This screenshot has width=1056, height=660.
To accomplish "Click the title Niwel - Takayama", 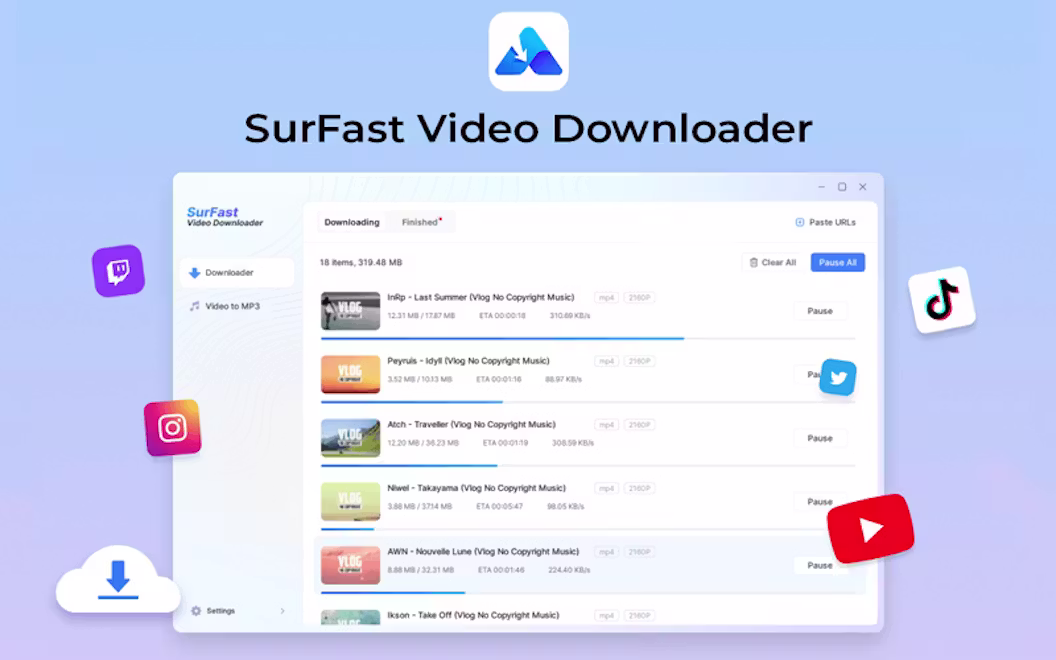I will point(476,488).
